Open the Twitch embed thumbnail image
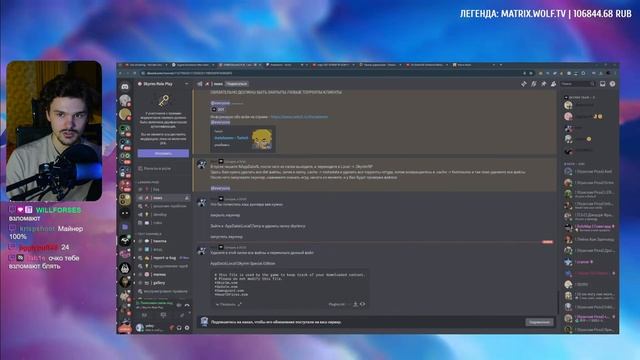 tap(261, 139)
